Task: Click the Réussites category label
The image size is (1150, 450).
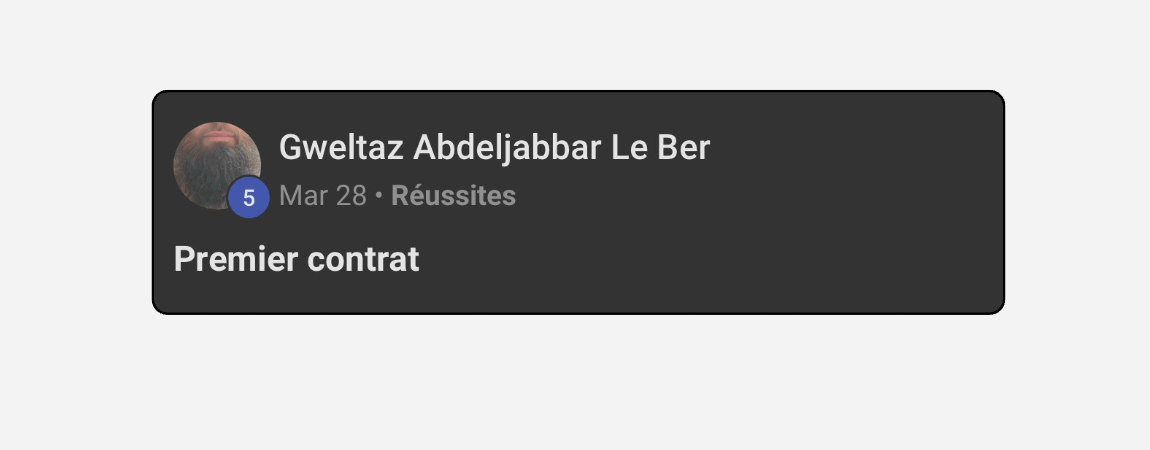Action: (453, 196)
